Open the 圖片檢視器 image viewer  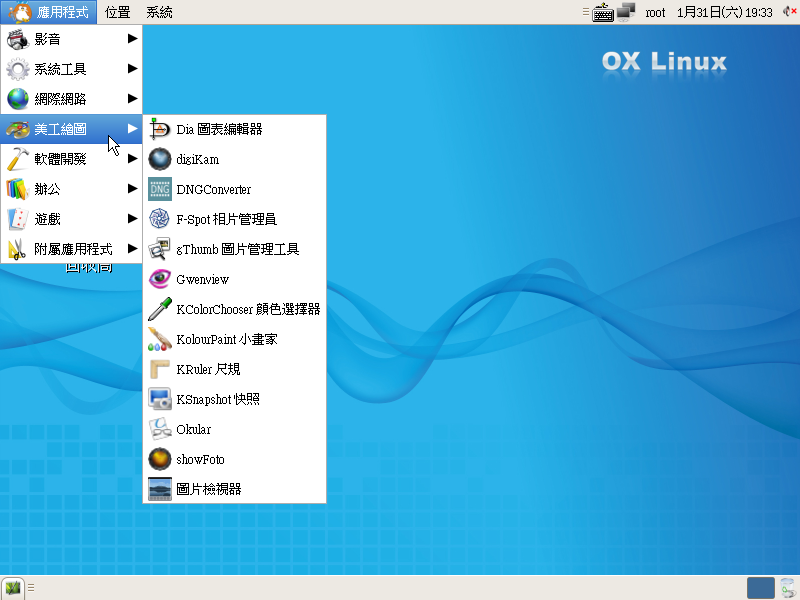pyautogui.click(x=208, y=489)
